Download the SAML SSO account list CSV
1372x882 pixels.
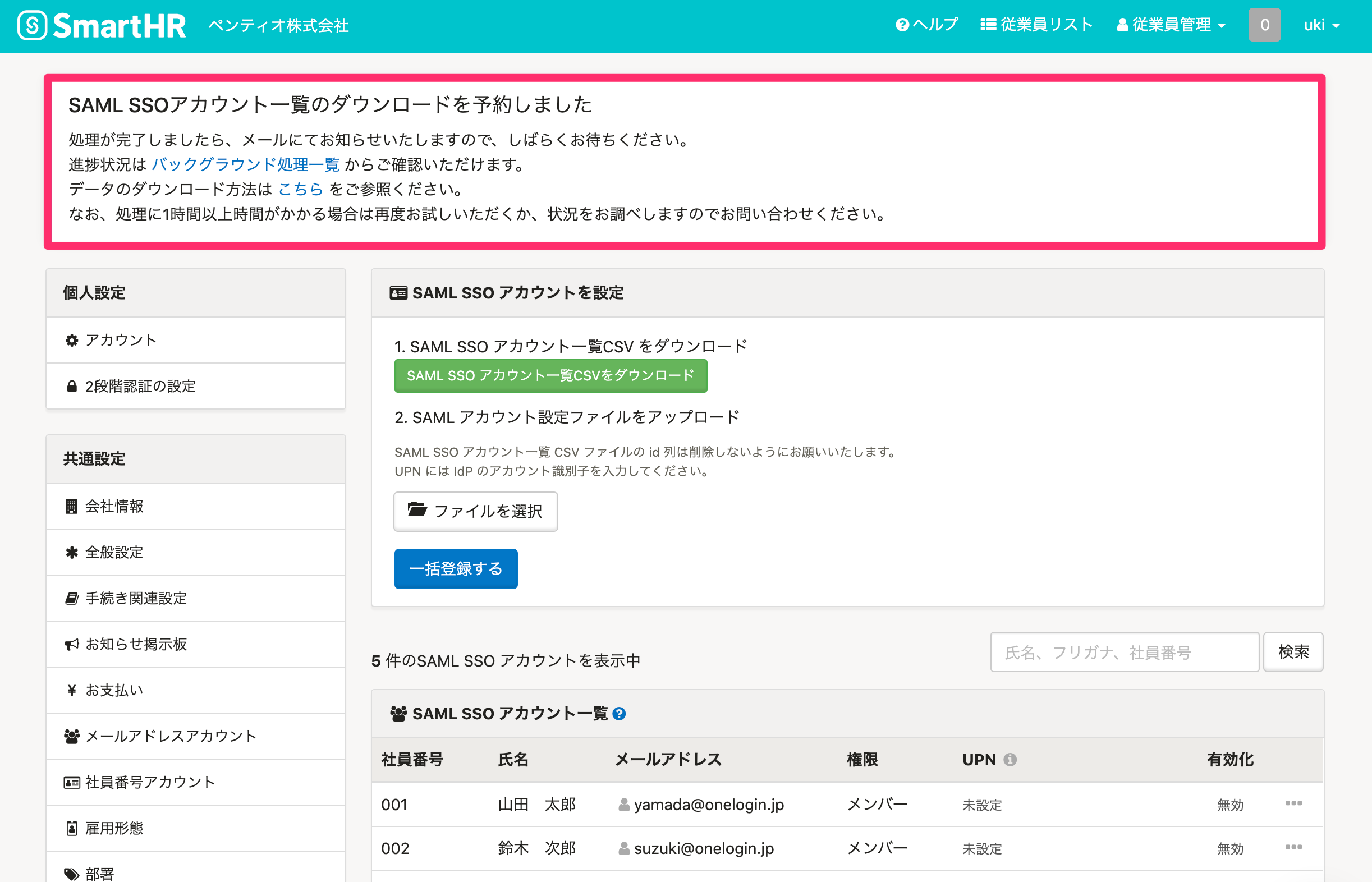551,376
